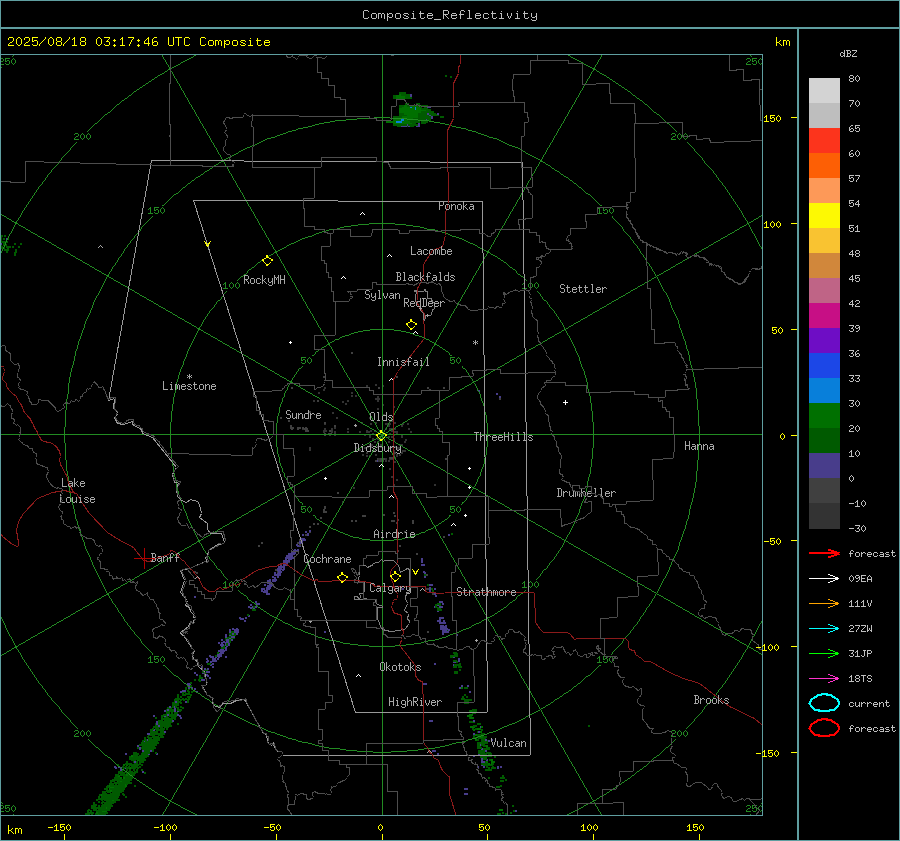This screenshot has width=900, height=841.
Task: Click the yellow arrowhead marker north of RockyMH
Action: pyautogui.click(x=208, y=244)
